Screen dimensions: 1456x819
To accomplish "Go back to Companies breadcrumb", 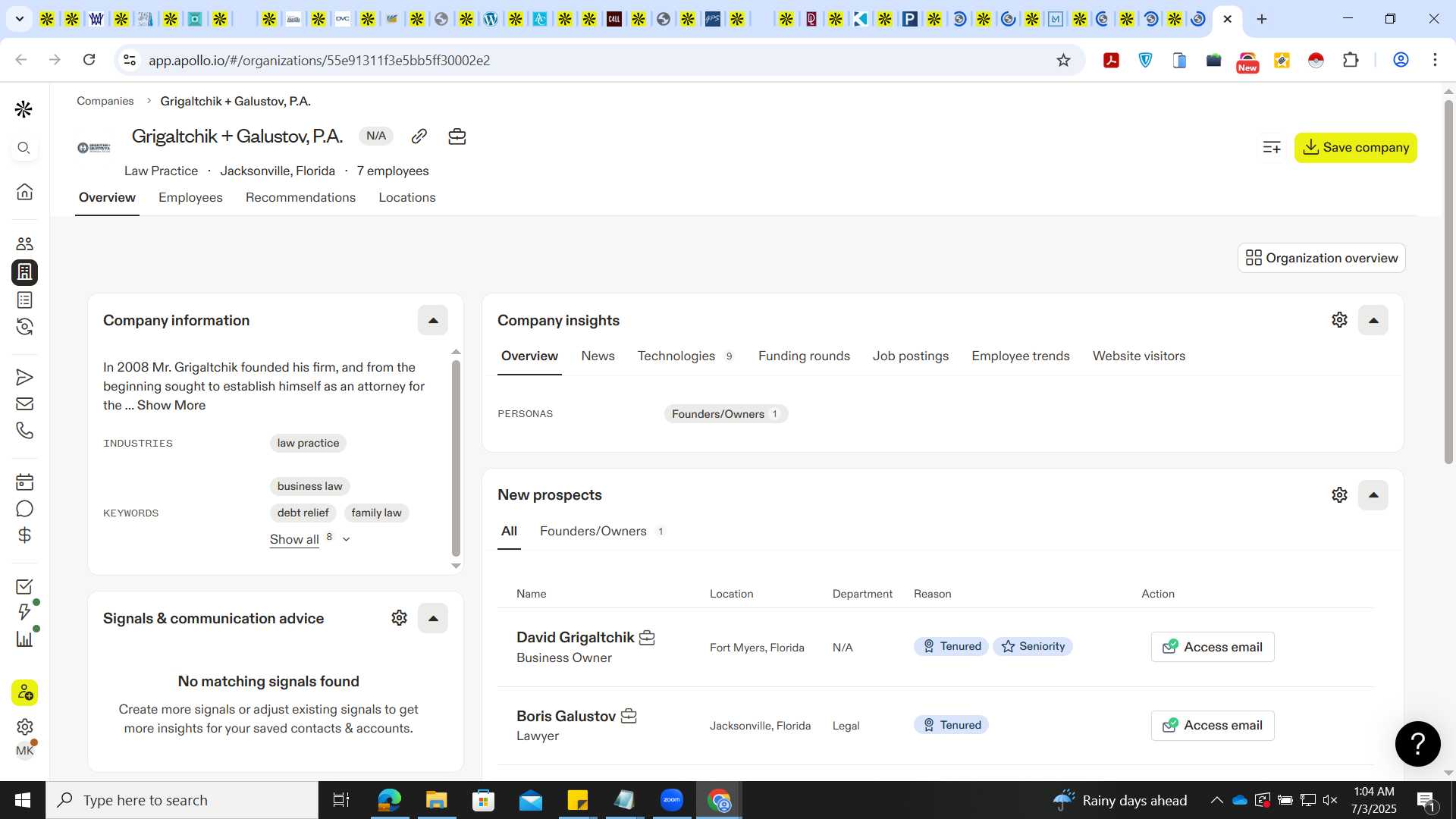I will (x=105, y=101).
